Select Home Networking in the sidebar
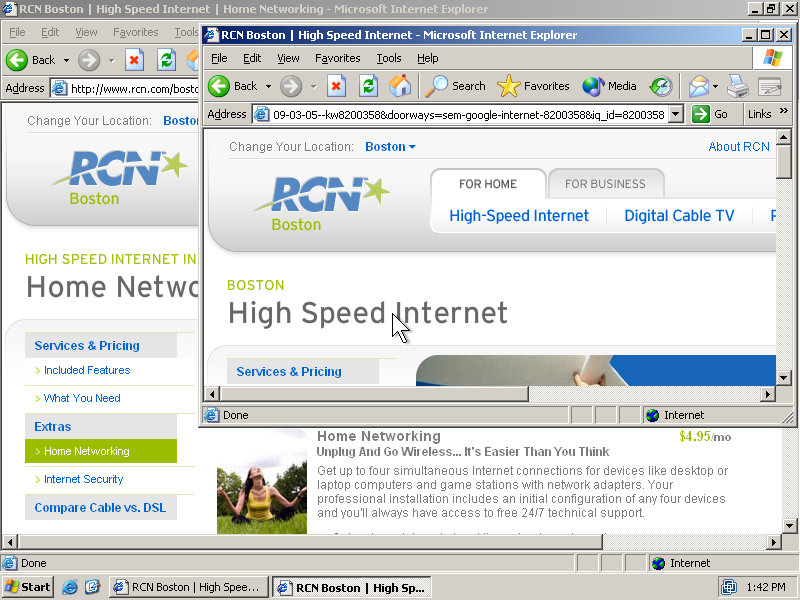800x600 pixels. (101, 451)
